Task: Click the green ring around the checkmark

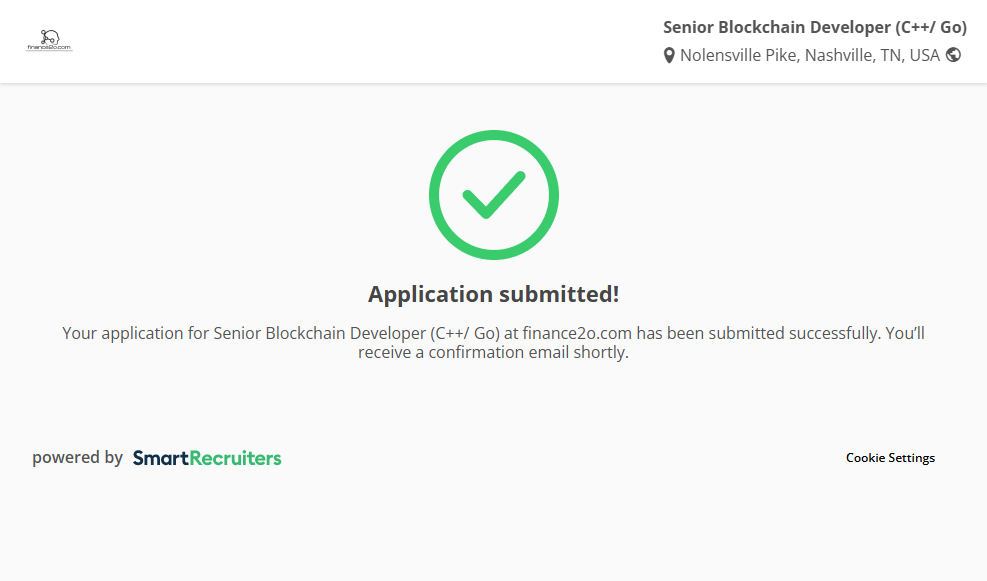Action: tap(436, 195)
